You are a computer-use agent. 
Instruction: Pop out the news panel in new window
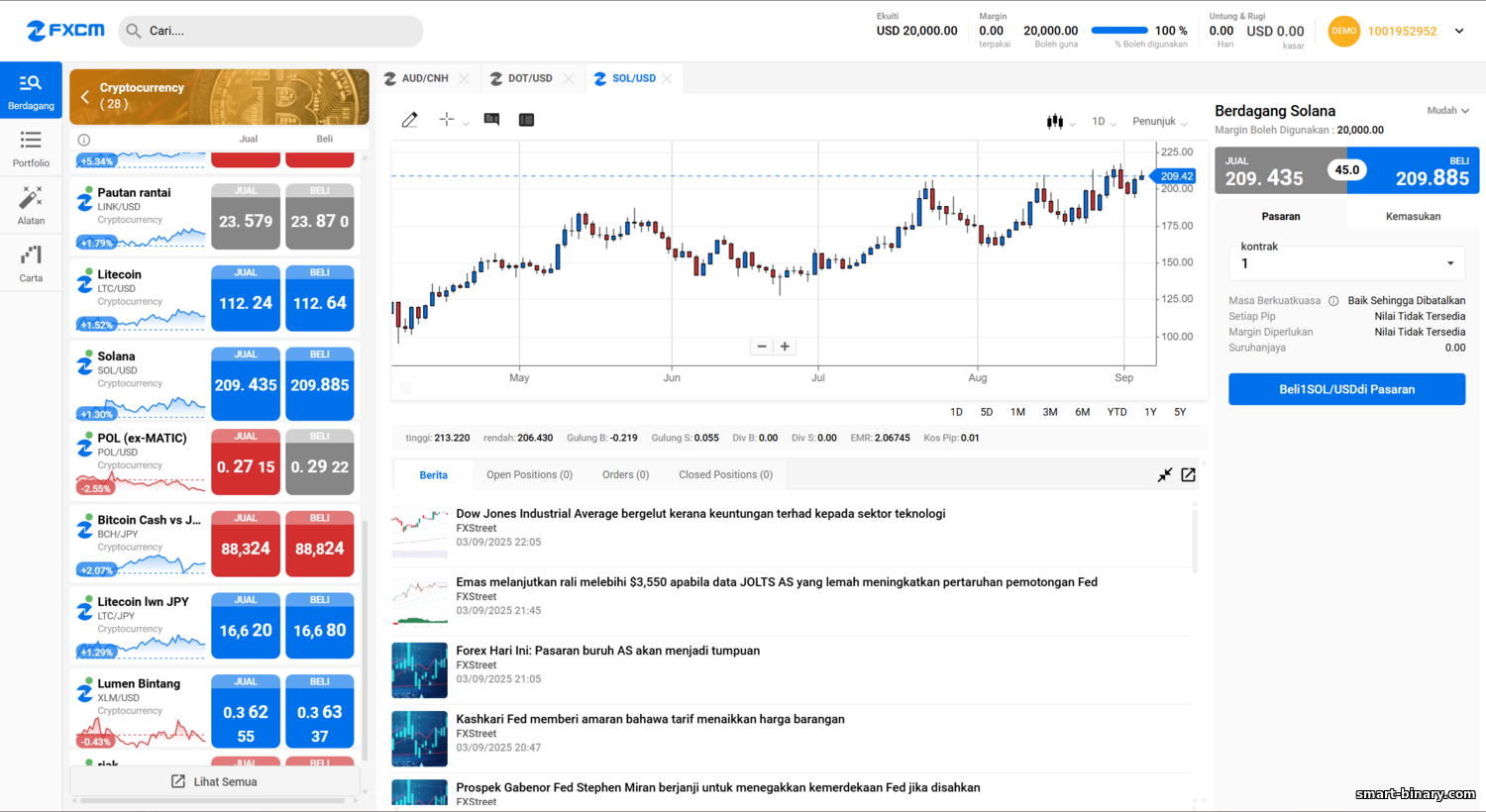click(x=1189, y=475)
